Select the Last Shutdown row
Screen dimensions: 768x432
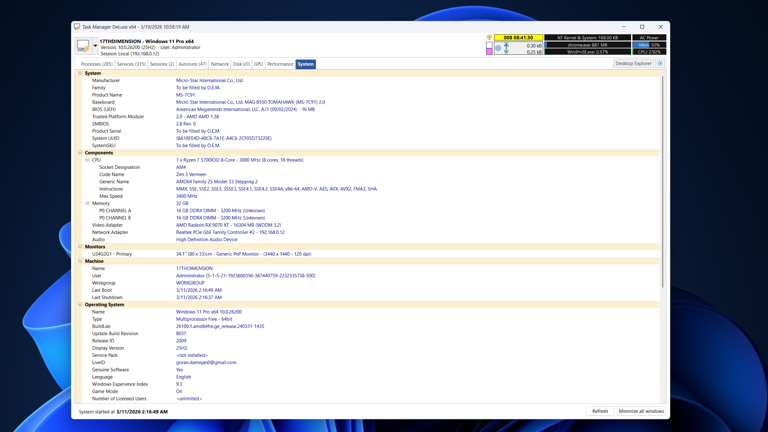pyautogui.click(x=371, y=297)
